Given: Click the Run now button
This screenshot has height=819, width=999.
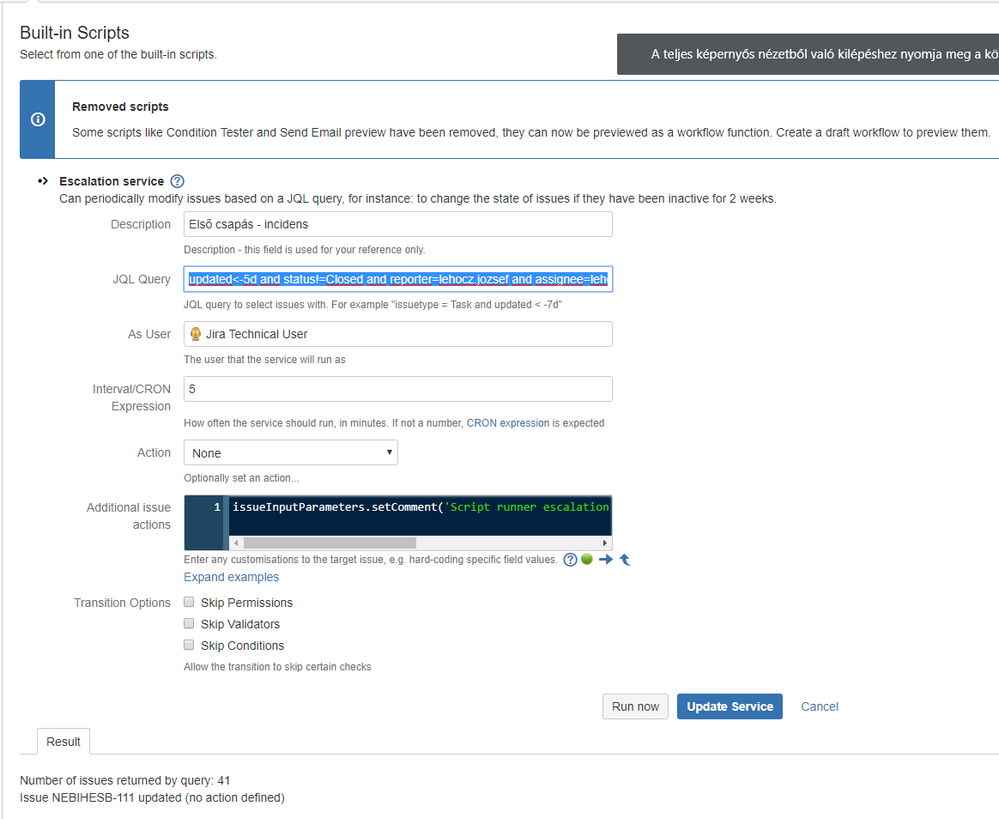Looking at the screenshot, I should coord(635,706).
